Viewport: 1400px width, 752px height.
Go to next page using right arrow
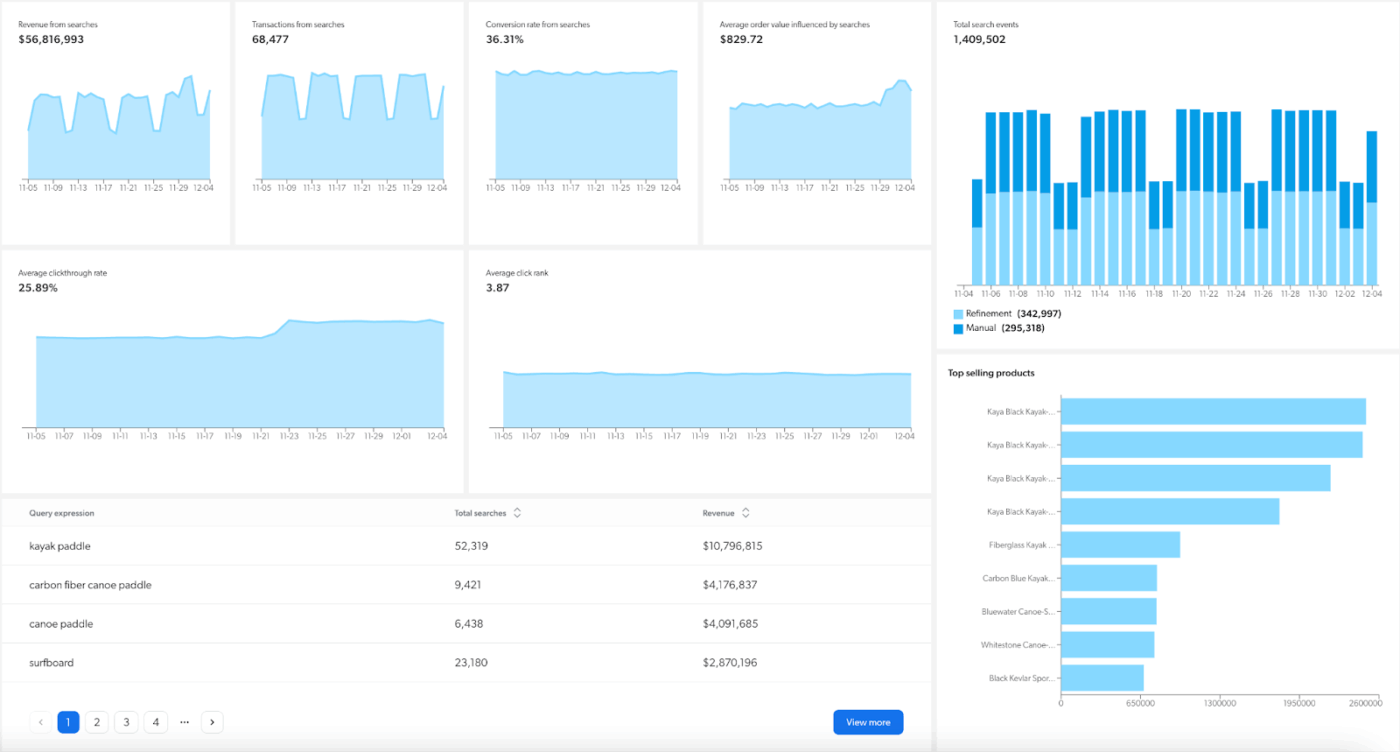212,722
